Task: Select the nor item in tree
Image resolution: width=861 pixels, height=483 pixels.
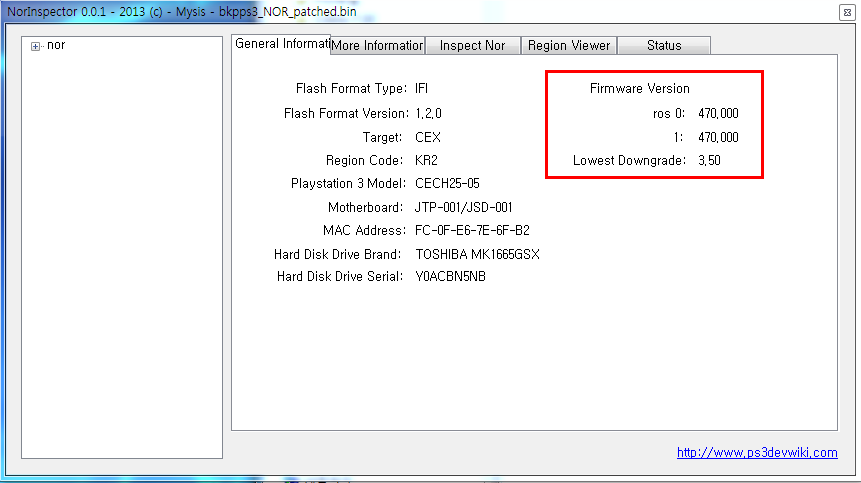Action: [x=56, y=45]
